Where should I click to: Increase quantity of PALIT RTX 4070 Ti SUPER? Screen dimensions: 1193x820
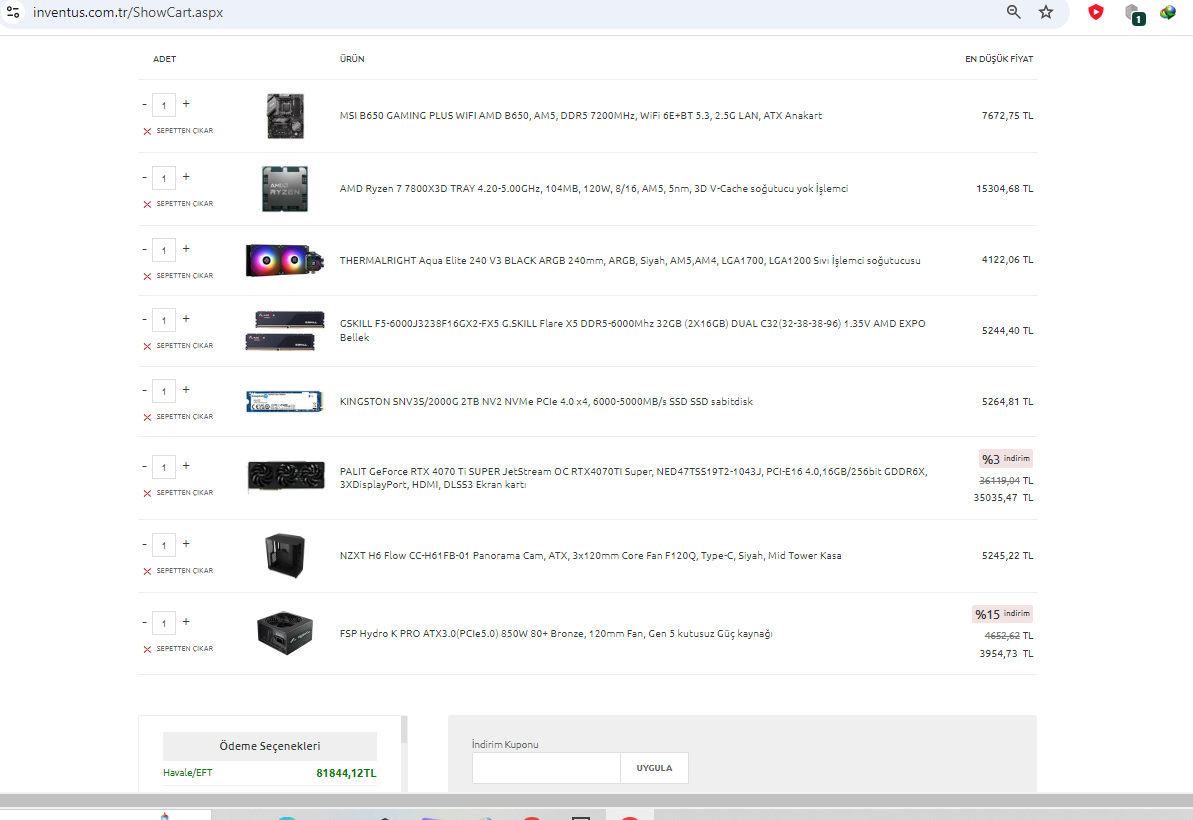[186, 466]
